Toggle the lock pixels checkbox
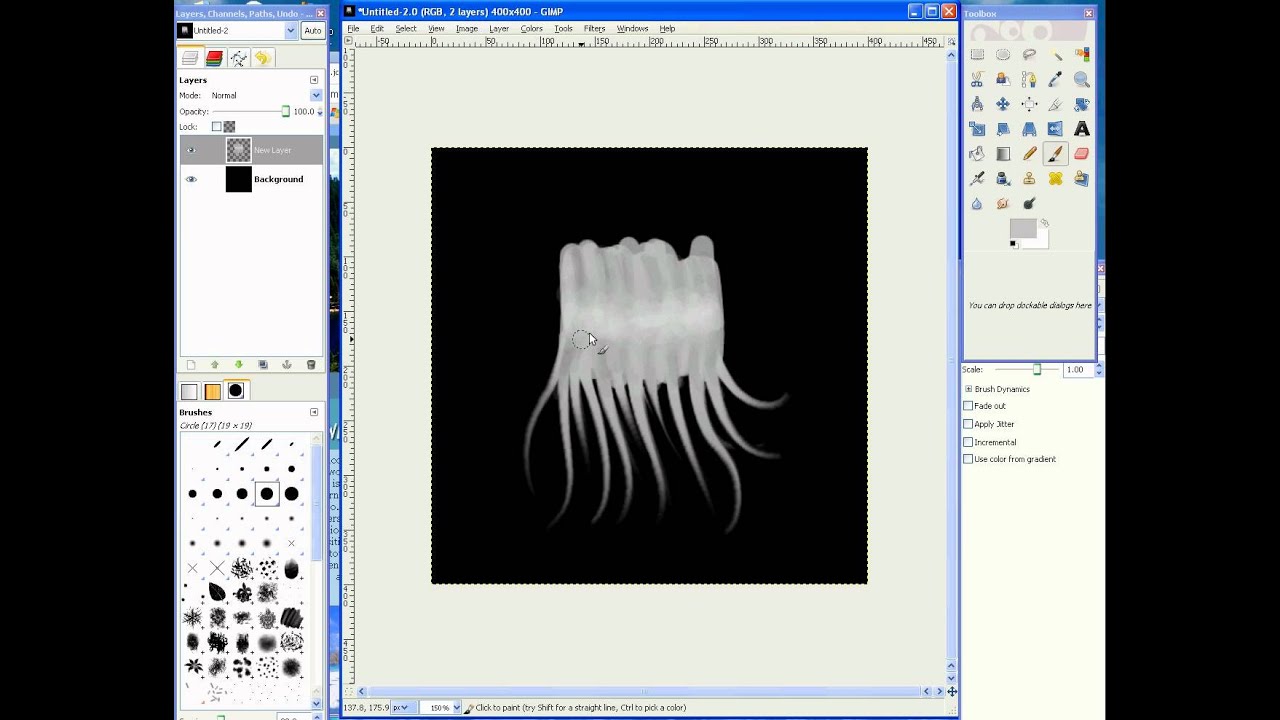1280x720 pixels. (x=216, y=127)
